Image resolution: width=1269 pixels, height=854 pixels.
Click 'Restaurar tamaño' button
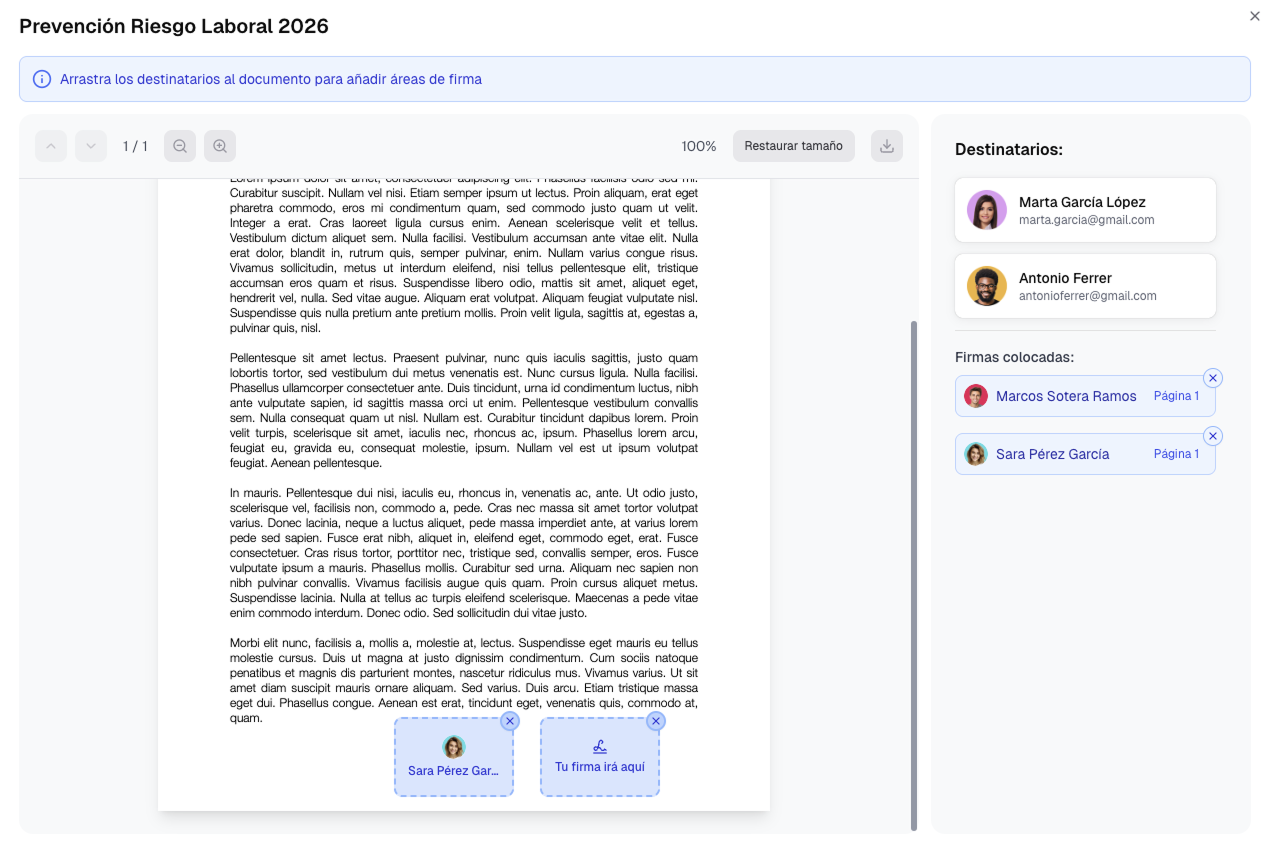793,146
